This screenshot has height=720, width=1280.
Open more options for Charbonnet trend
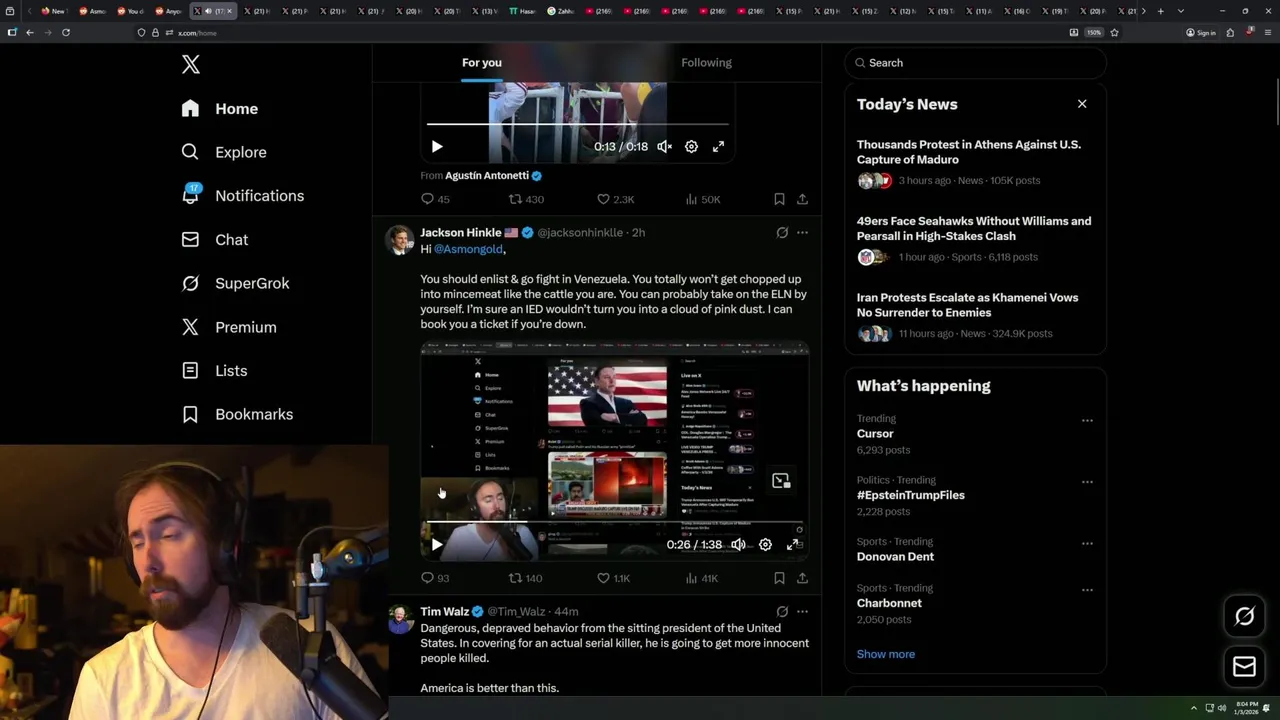pos(1087,590)
